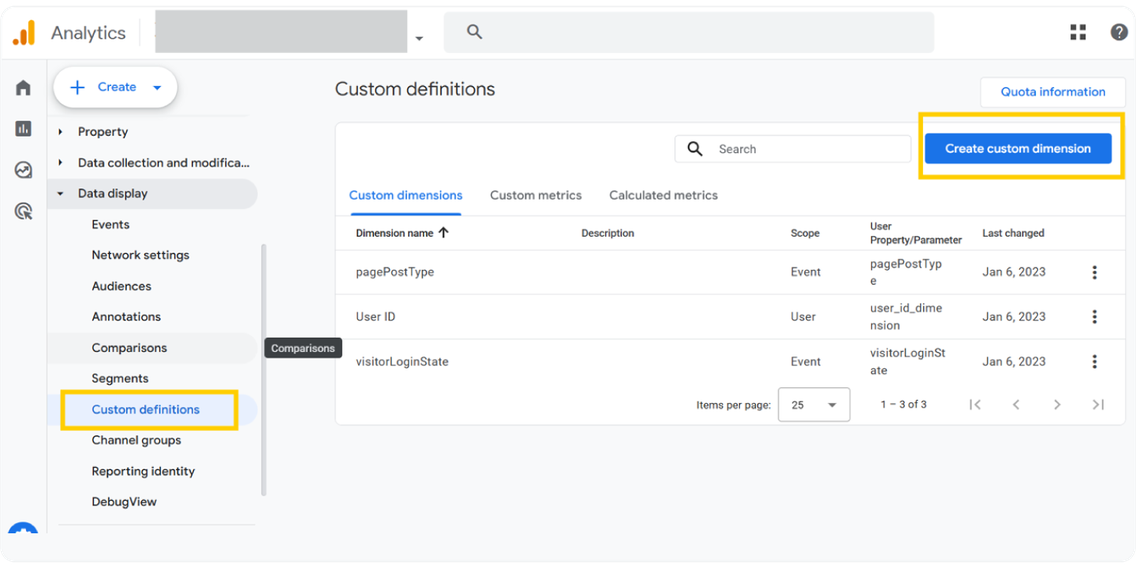Click the magnifier icon in the top search bar
This screenshot has height=568, width=1136.
(475, 32)
